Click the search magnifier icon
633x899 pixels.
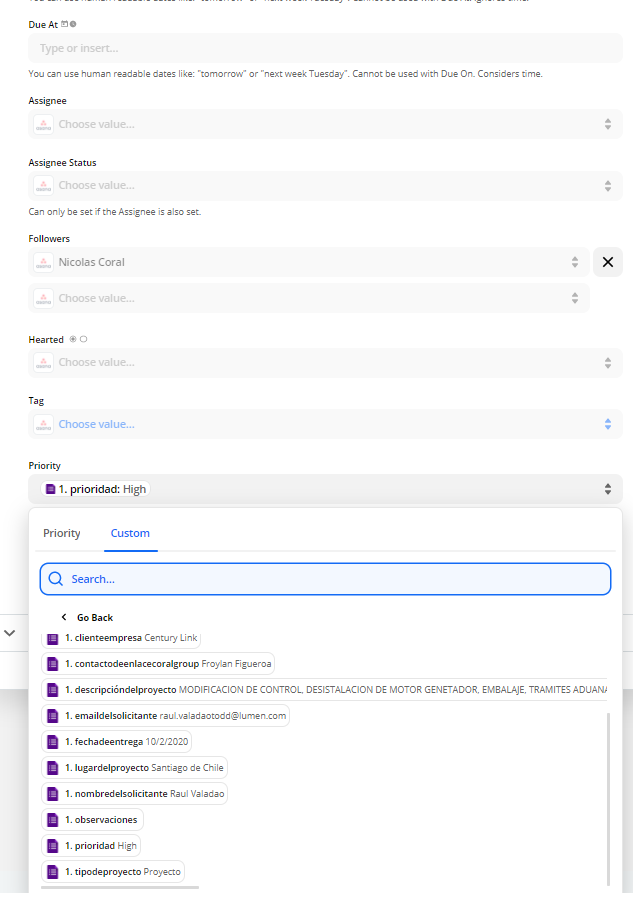56,579
